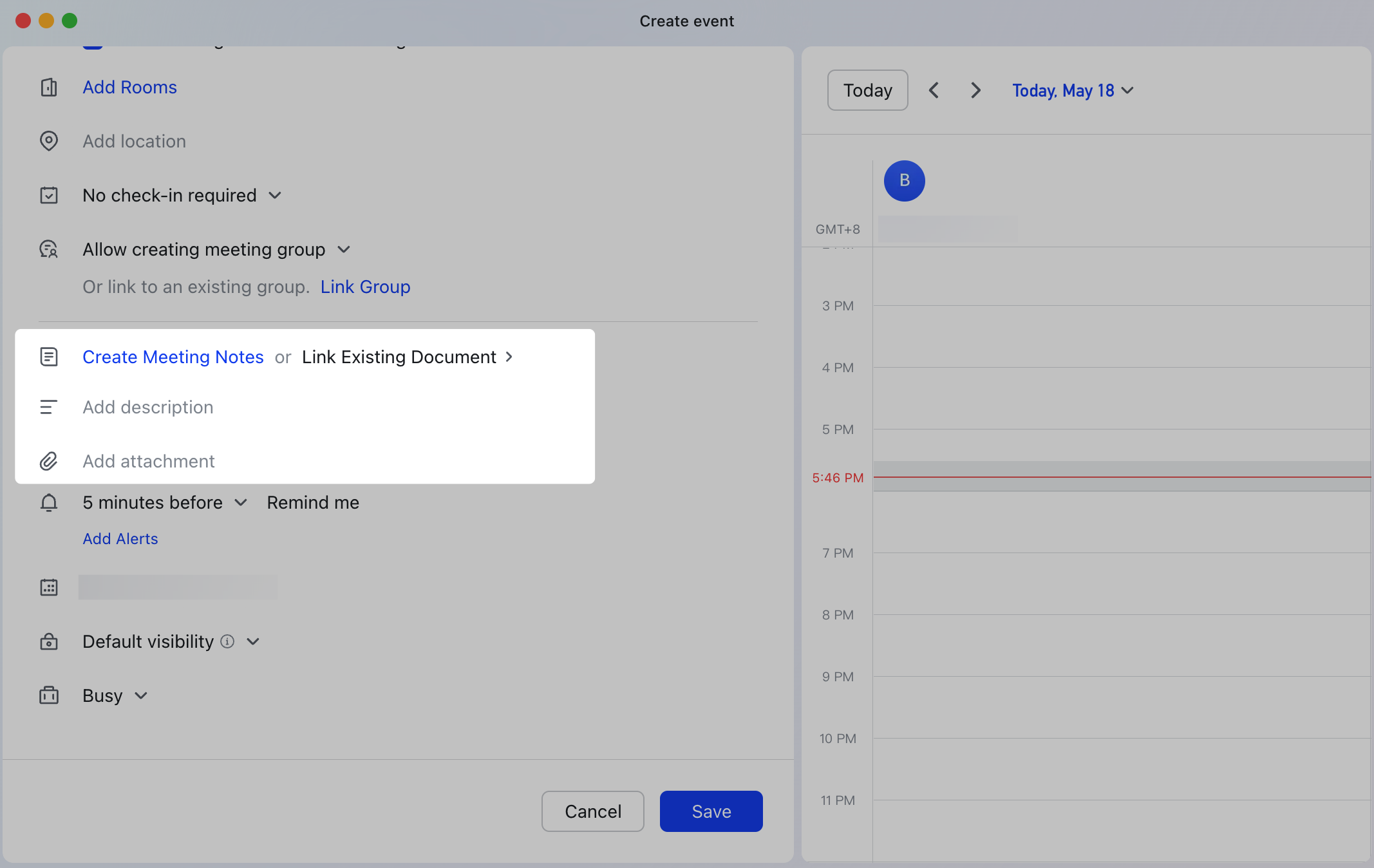Image resolution: width=1374 pixels, height=868 pixels.
Task: Click the meeting group chat icon
Action: tap(49, 249)
